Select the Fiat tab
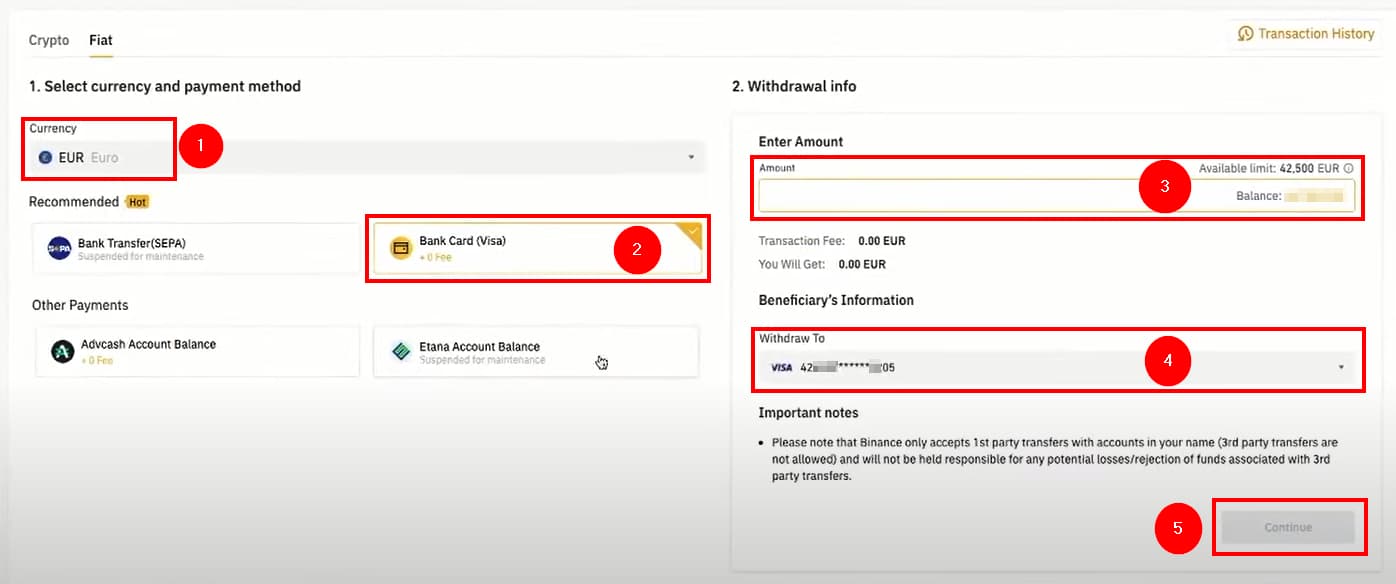The height and width of the screenshot is (584, 1396). pyautogui.click(x=101, y=40)
